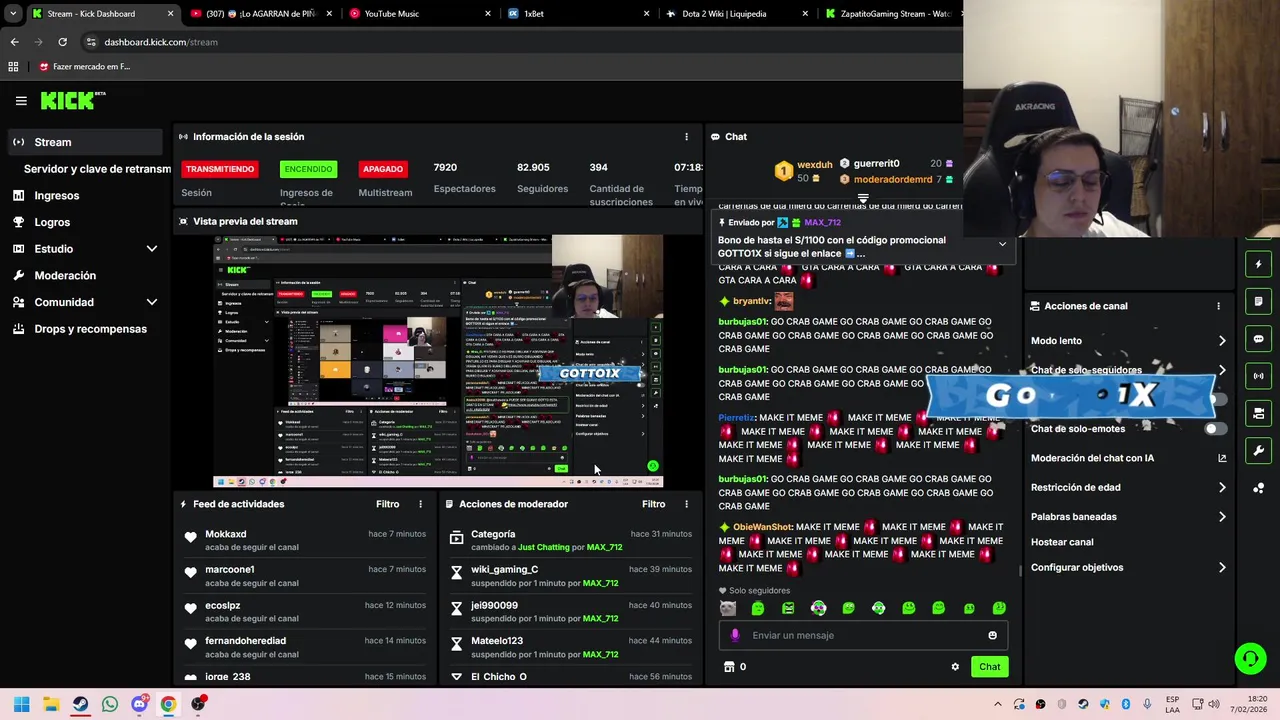Image resolution: width=1280 pixels, height=720 pixels.
Task: Click the wrench sidebar icon
Action: coord(1258,451)
